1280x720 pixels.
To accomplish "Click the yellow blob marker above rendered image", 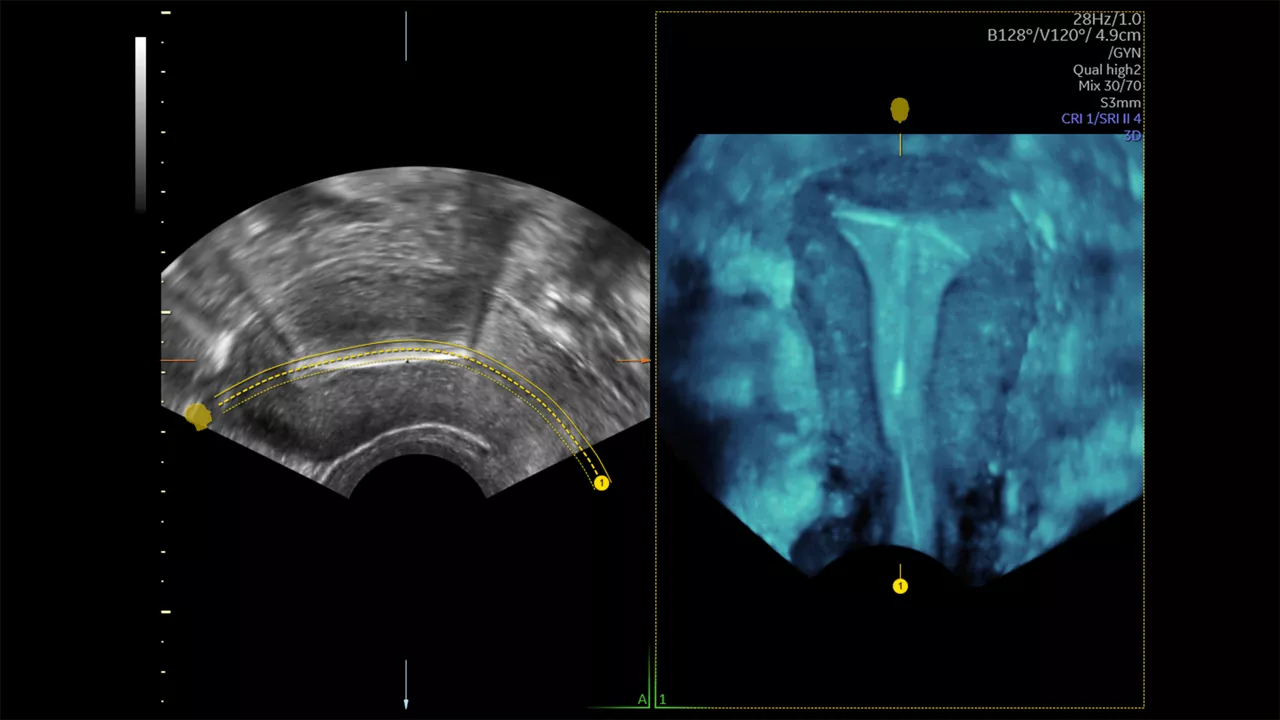I will [900, 110].
